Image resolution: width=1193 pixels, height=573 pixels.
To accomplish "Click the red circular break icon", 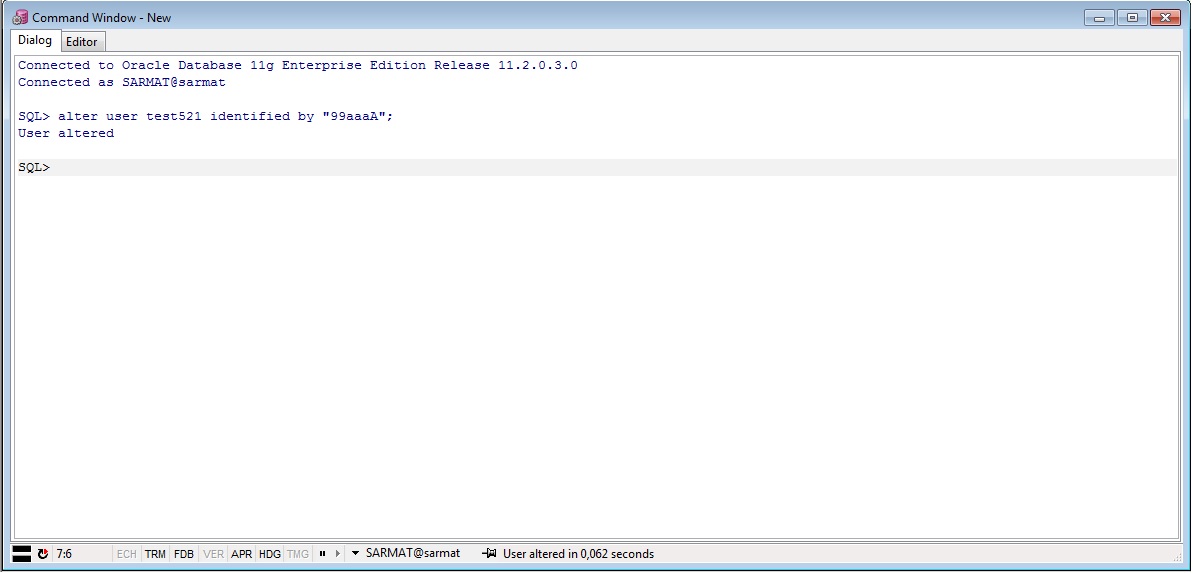I will [43, 554].
